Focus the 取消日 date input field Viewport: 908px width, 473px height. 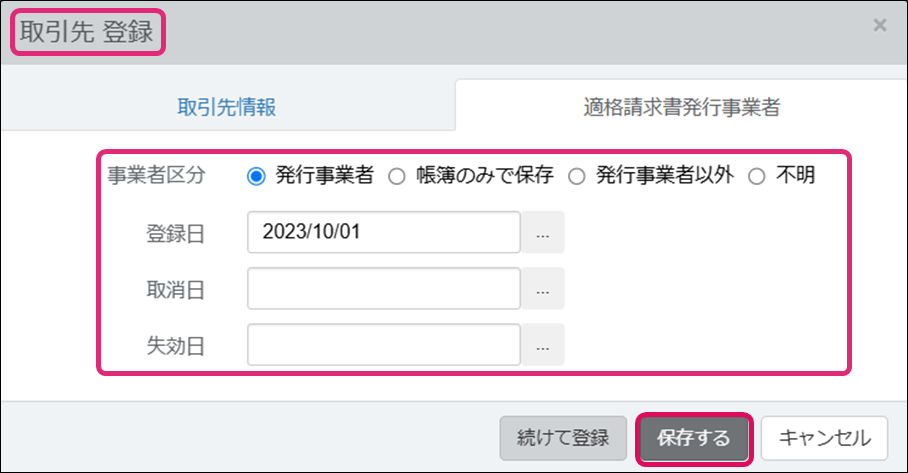[x=384, y=289]
